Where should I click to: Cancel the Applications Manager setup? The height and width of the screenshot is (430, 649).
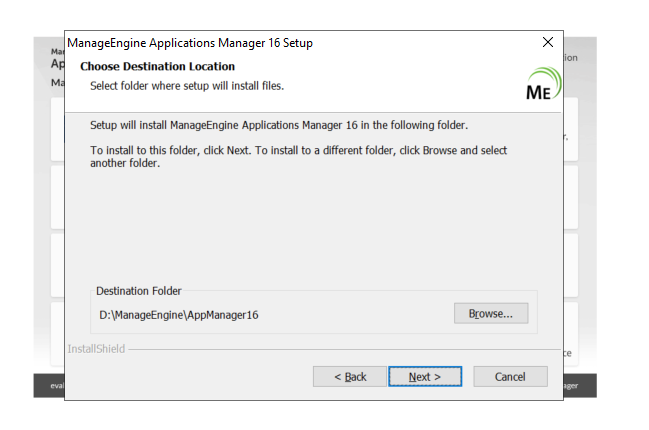(x=510, y=377)
